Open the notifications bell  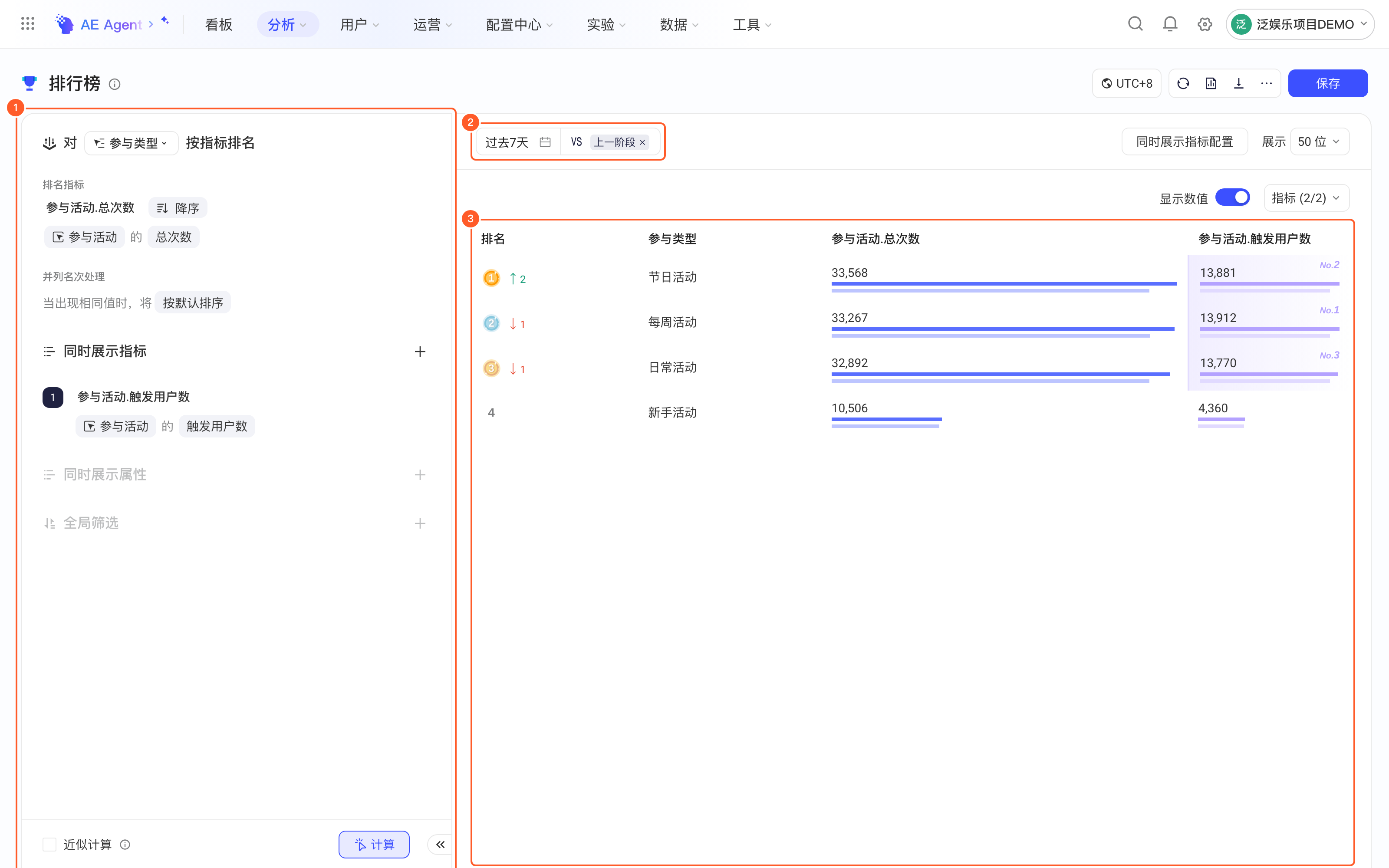point(1170,24)
